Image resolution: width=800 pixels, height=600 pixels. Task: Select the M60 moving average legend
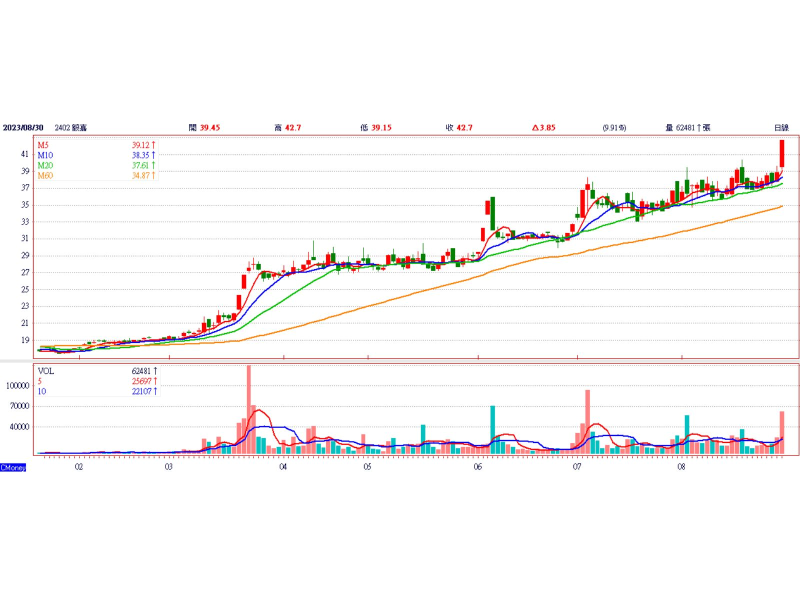[x=46, y=176]
